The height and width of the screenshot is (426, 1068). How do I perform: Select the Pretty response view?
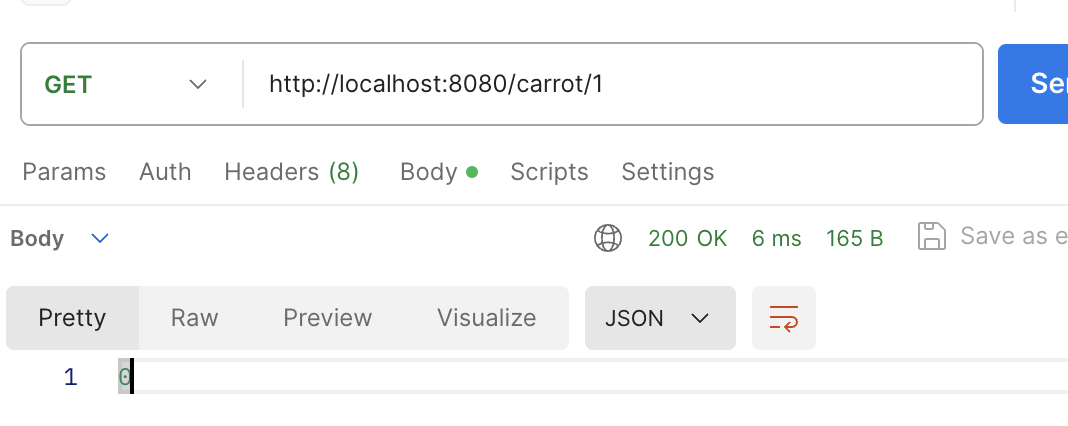72,318
